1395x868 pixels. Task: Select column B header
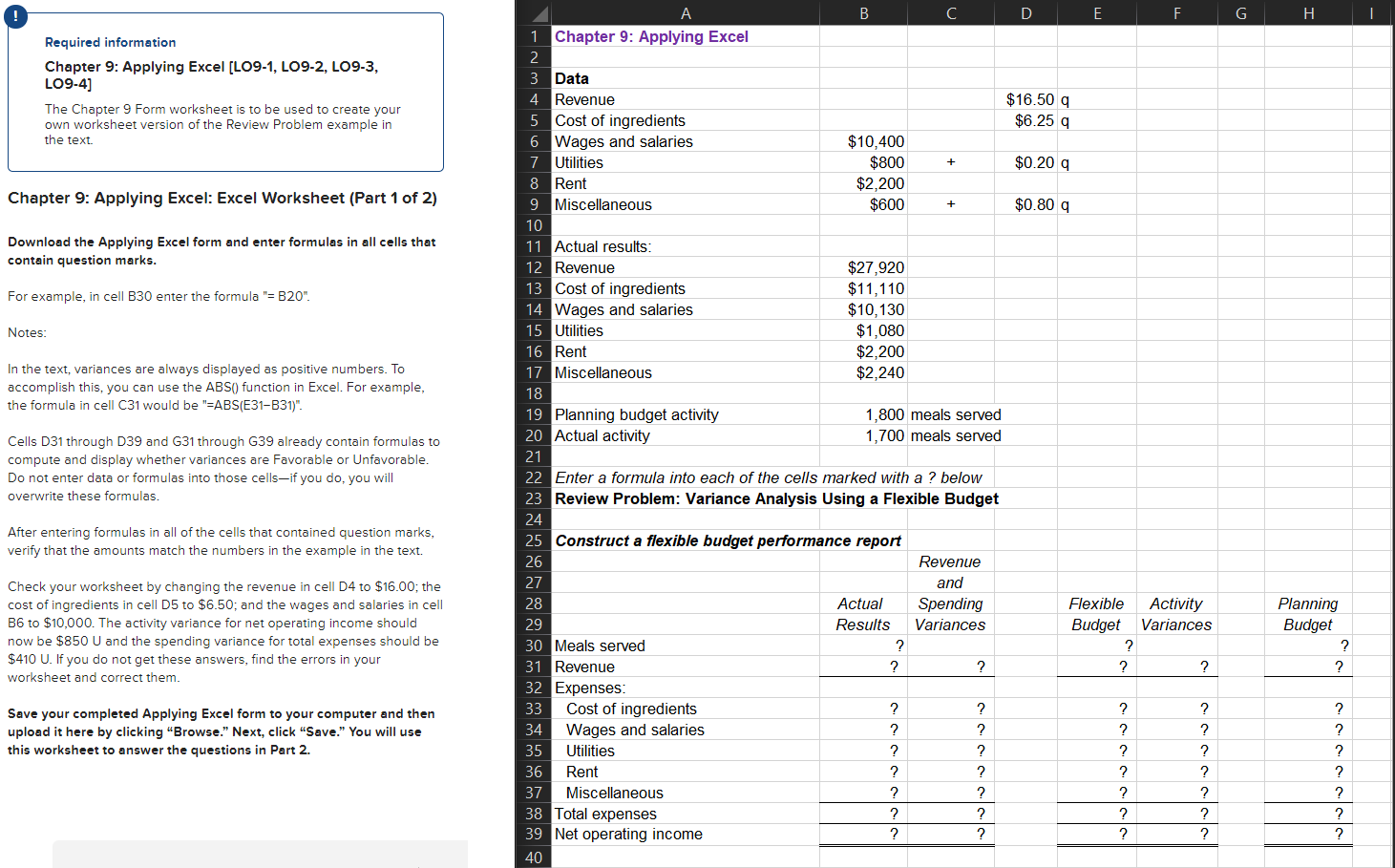(862, 12)
